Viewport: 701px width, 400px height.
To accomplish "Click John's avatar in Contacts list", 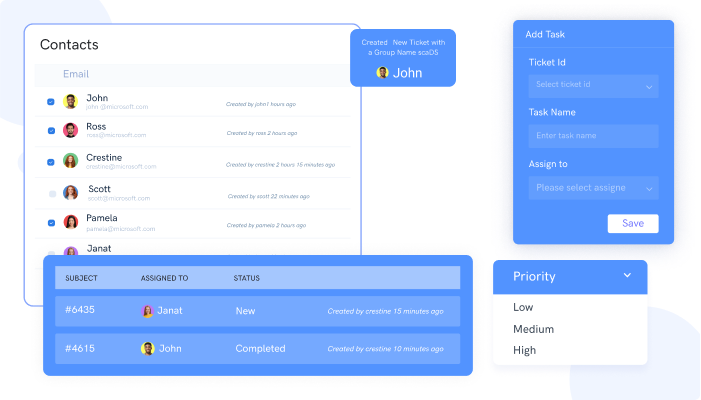I will (70, 101).
